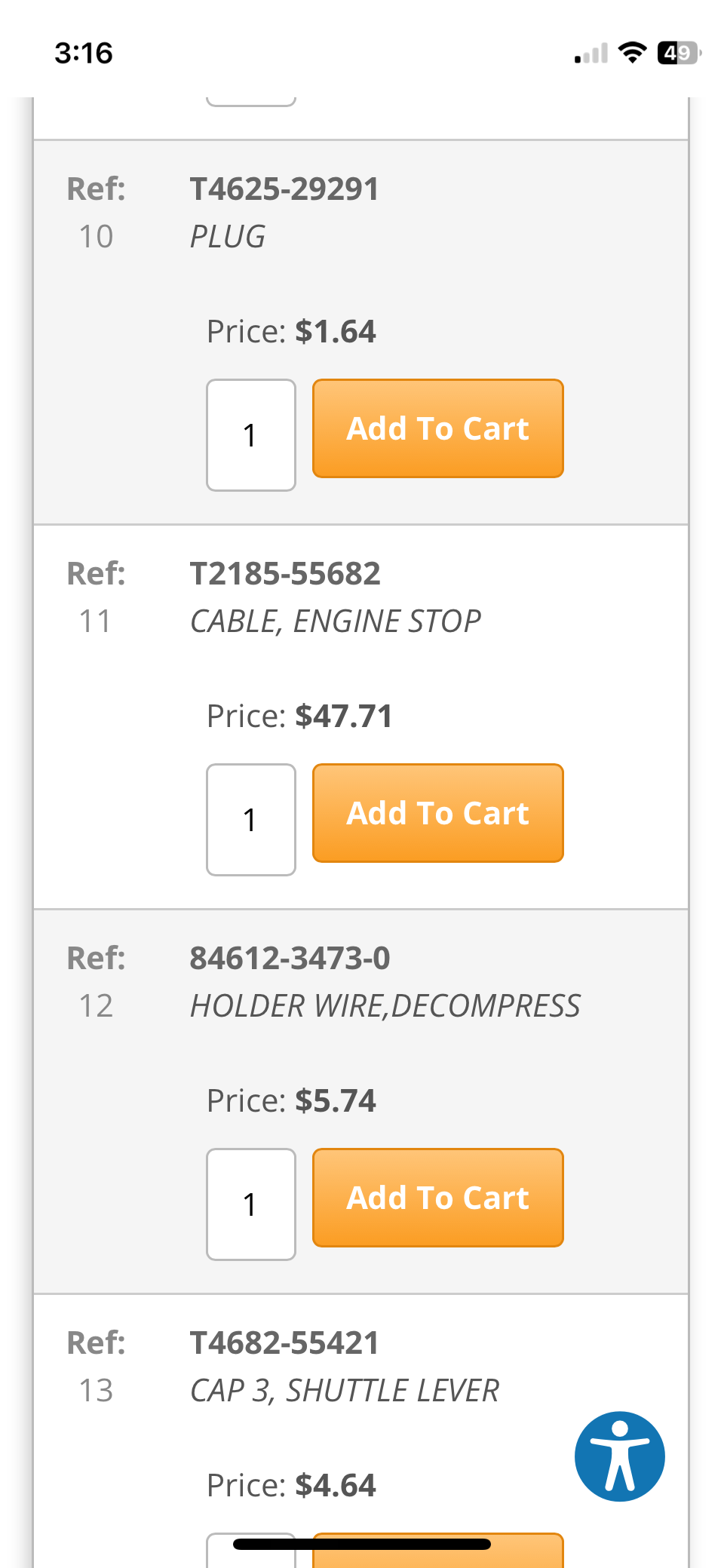
Task: Open the accessibility options widget
Action: pos(619,1456)
